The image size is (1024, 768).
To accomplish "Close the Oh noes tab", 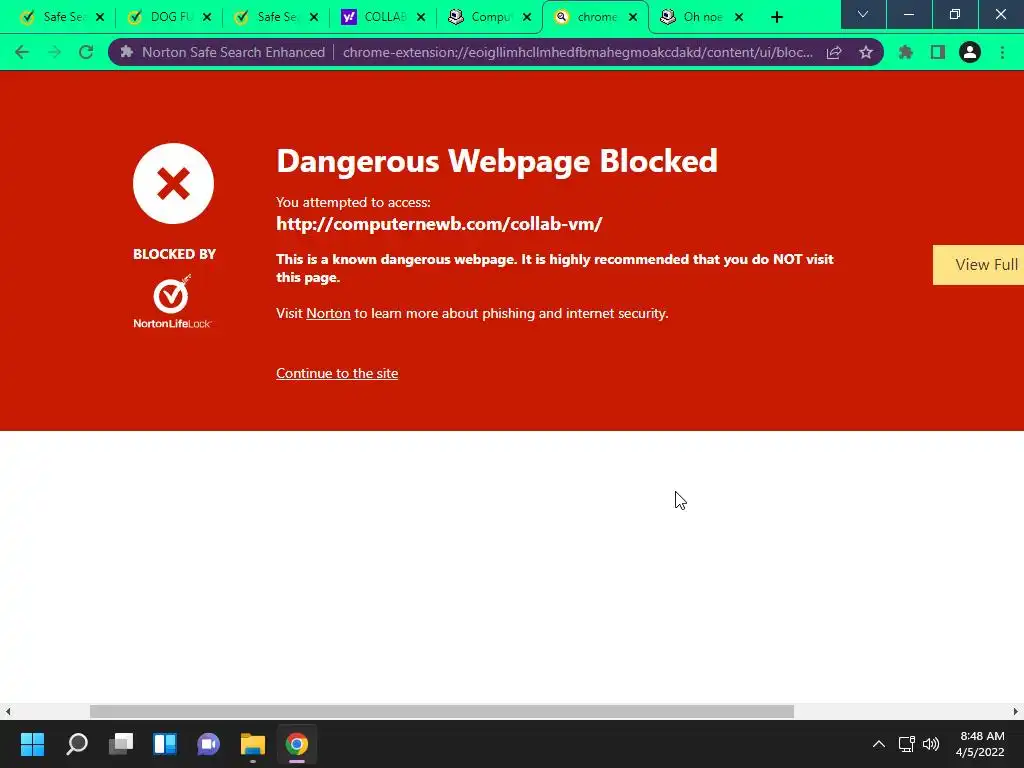I will coord(739,18).
